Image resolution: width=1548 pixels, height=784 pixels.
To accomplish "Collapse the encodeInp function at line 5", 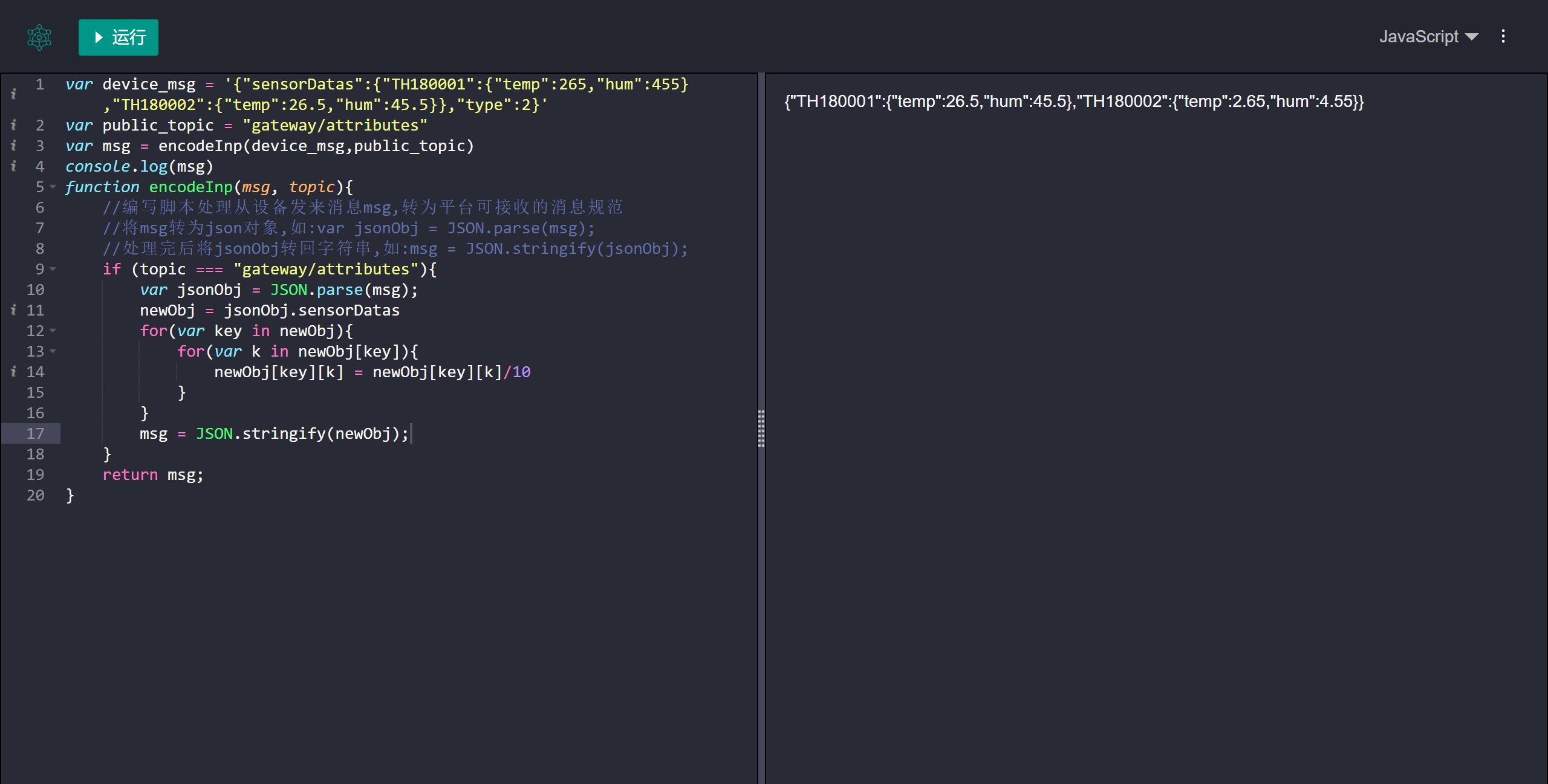I will coord(53,187).
